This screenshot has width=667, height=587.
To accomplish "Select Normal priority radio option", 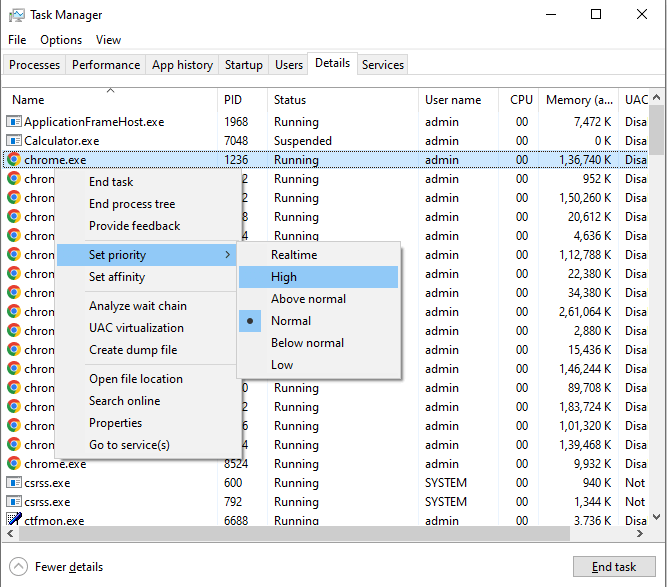I will click(x=319, y=321).
